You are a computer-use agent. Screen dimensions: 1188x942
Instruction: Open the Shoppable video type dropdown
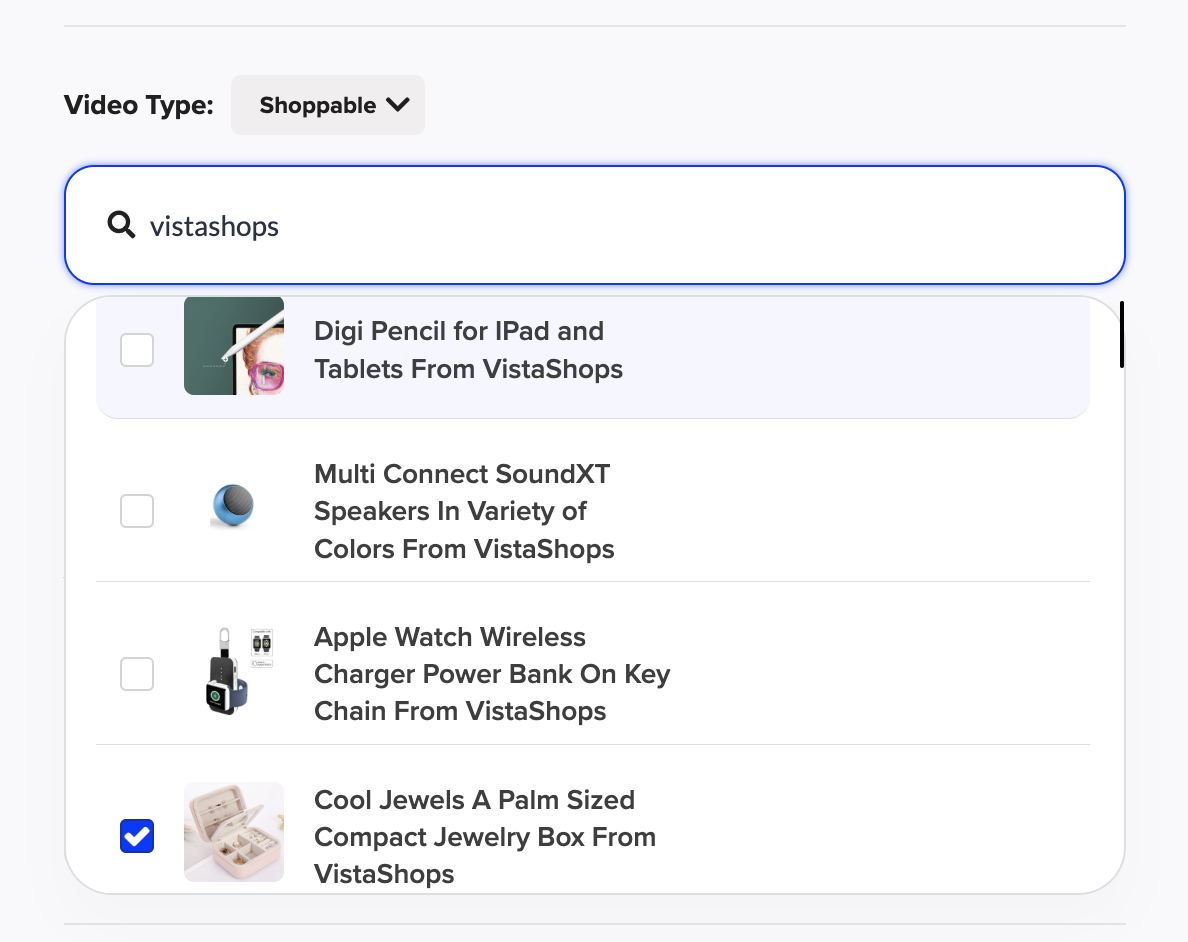(328, 105)
